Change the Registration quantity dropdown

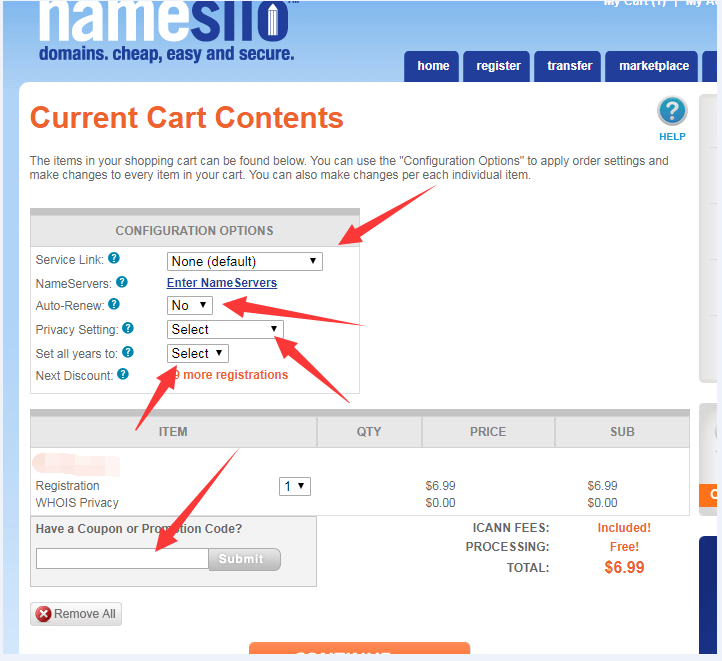(295, 486)
